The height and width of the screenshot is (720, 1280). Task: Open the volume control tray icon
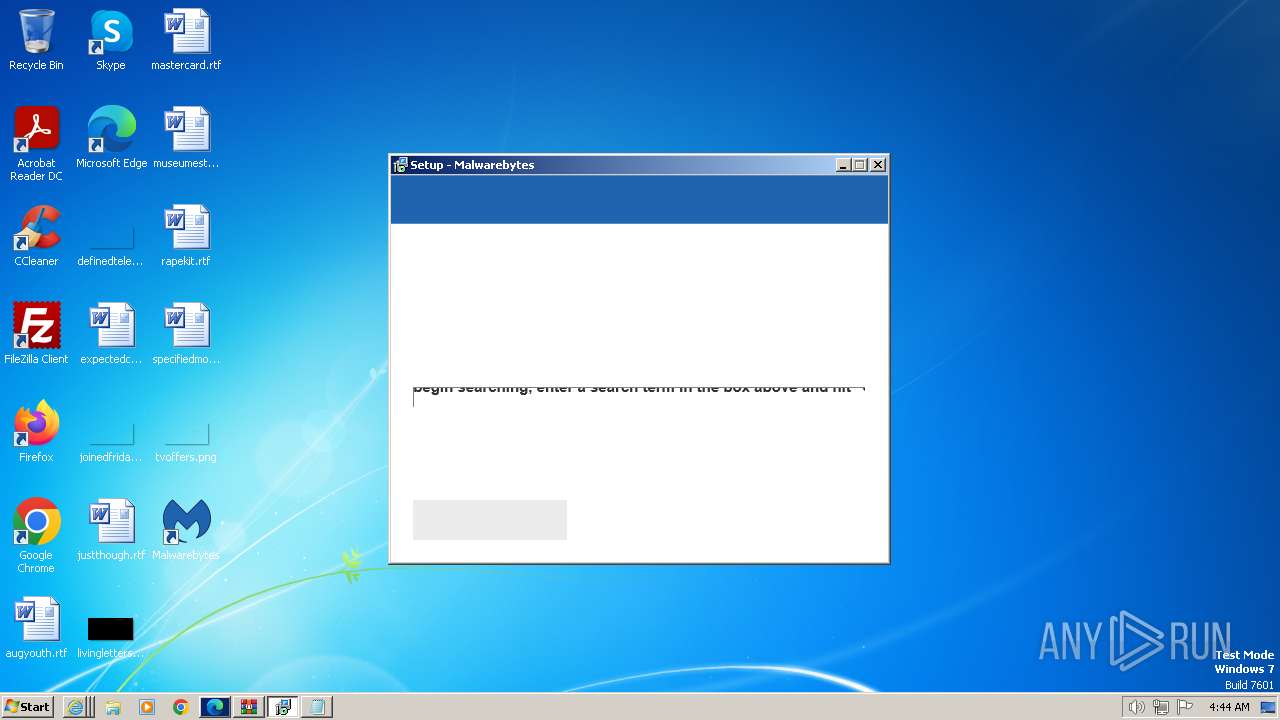(x=1136, y=707)
